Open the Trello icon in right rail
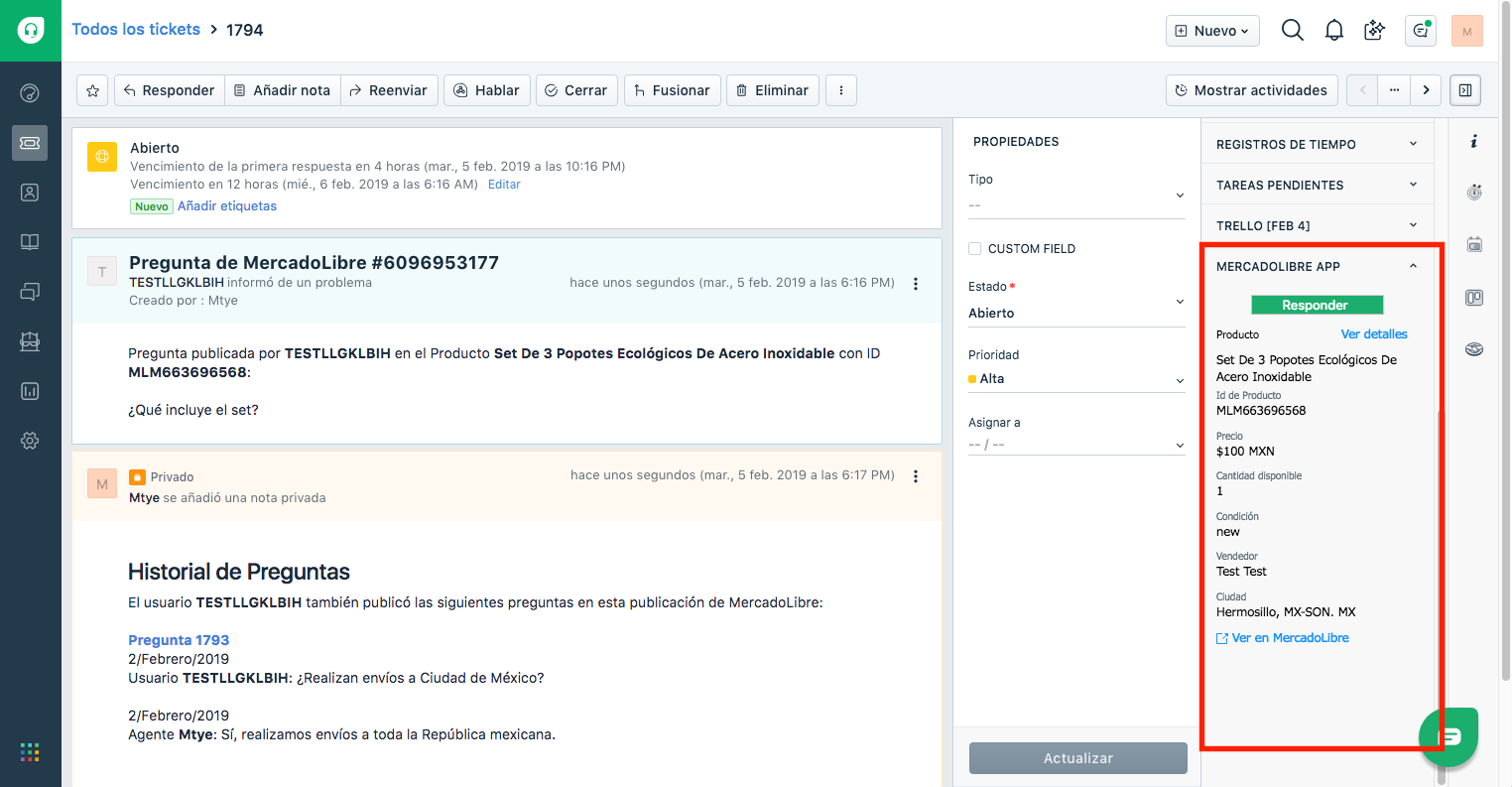Screen dimensions: 1512x787 point(1474,298)
